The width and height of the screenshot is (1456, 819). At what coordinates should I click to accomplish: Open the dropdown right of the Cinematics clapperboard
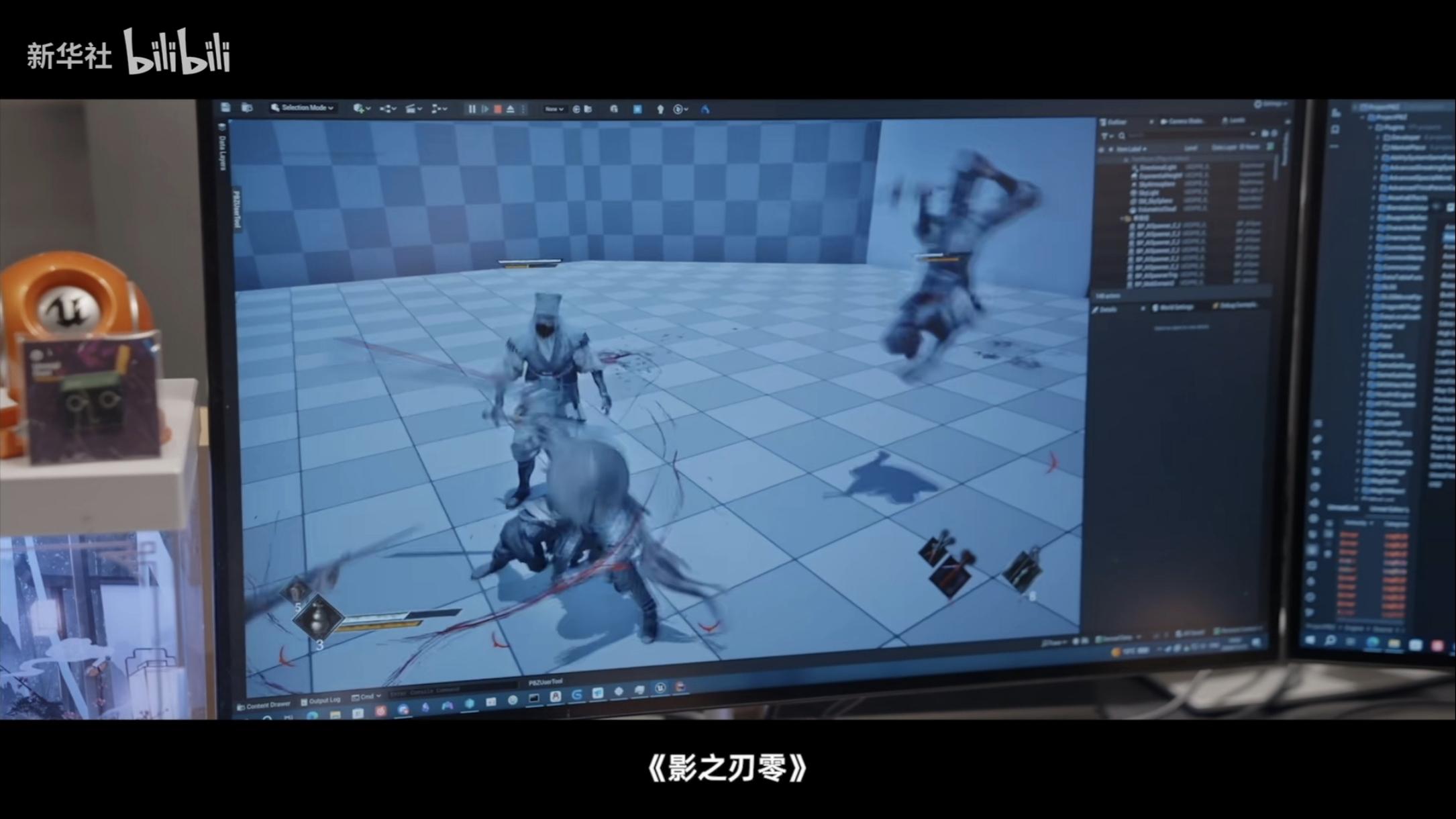(x=439, y=109)
